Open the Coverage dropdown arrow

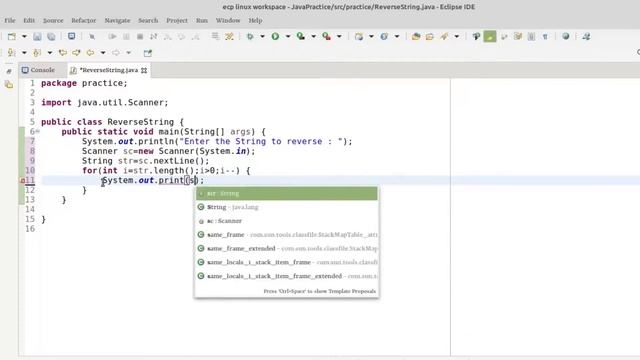coord(313,37)
